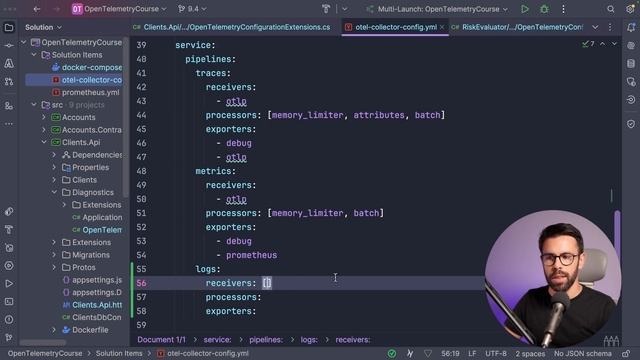Open the Commit tool window icon
This screenshot has height=360, width=640.
point(9,45)
